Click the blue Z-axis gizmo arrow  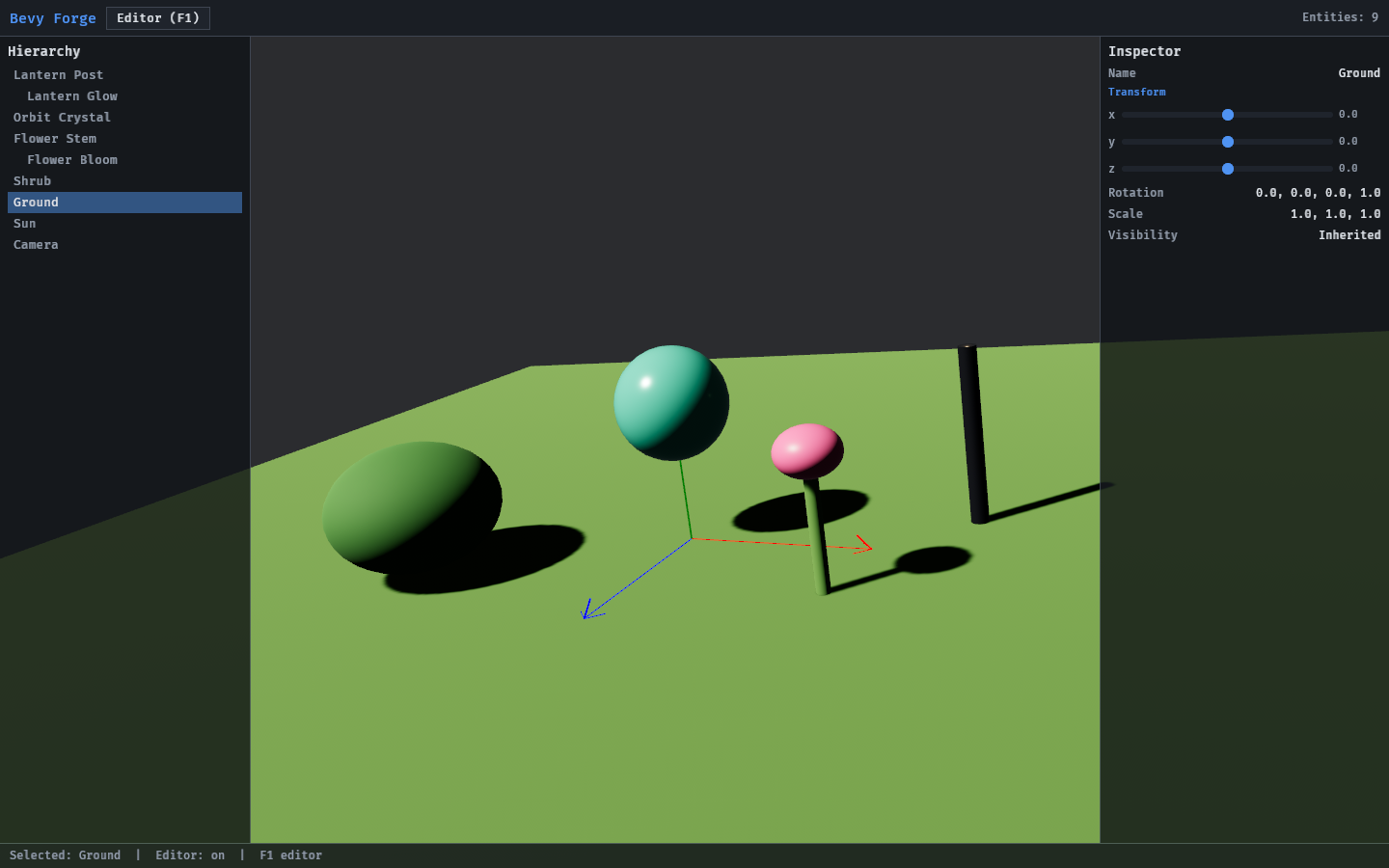point(590,610)
